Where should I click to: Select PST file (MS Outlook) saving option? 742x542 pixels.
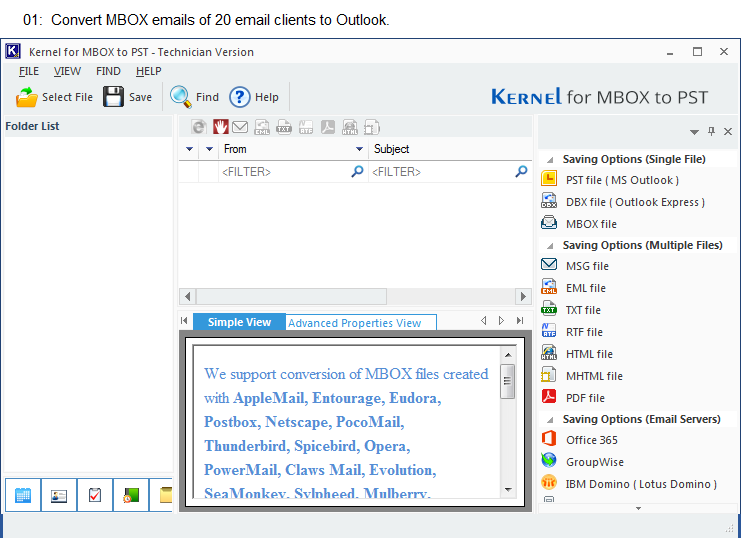tap(622, 180)
